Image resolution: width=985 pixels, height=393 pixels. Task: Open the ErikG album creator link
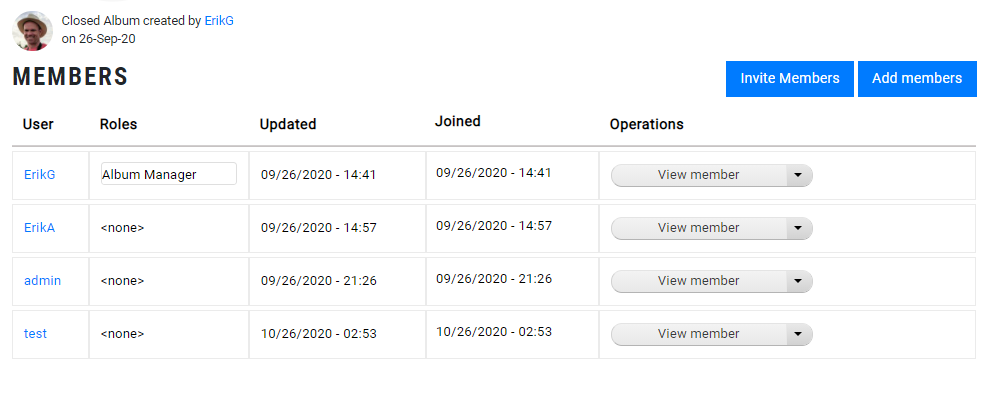[219, 21]
